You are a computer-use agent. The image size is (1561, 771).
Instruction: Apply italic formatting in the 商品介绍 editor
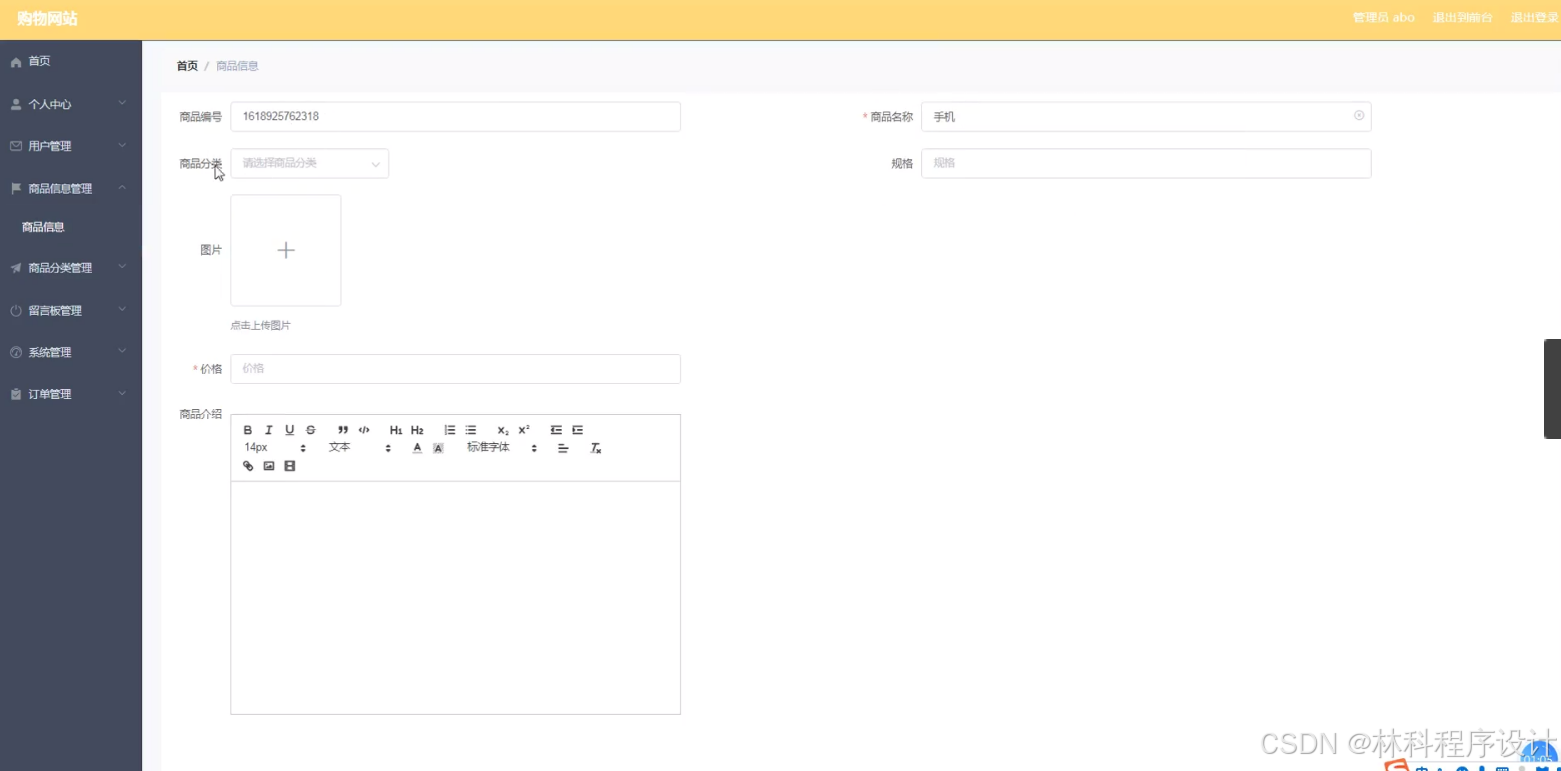point(268,430)
